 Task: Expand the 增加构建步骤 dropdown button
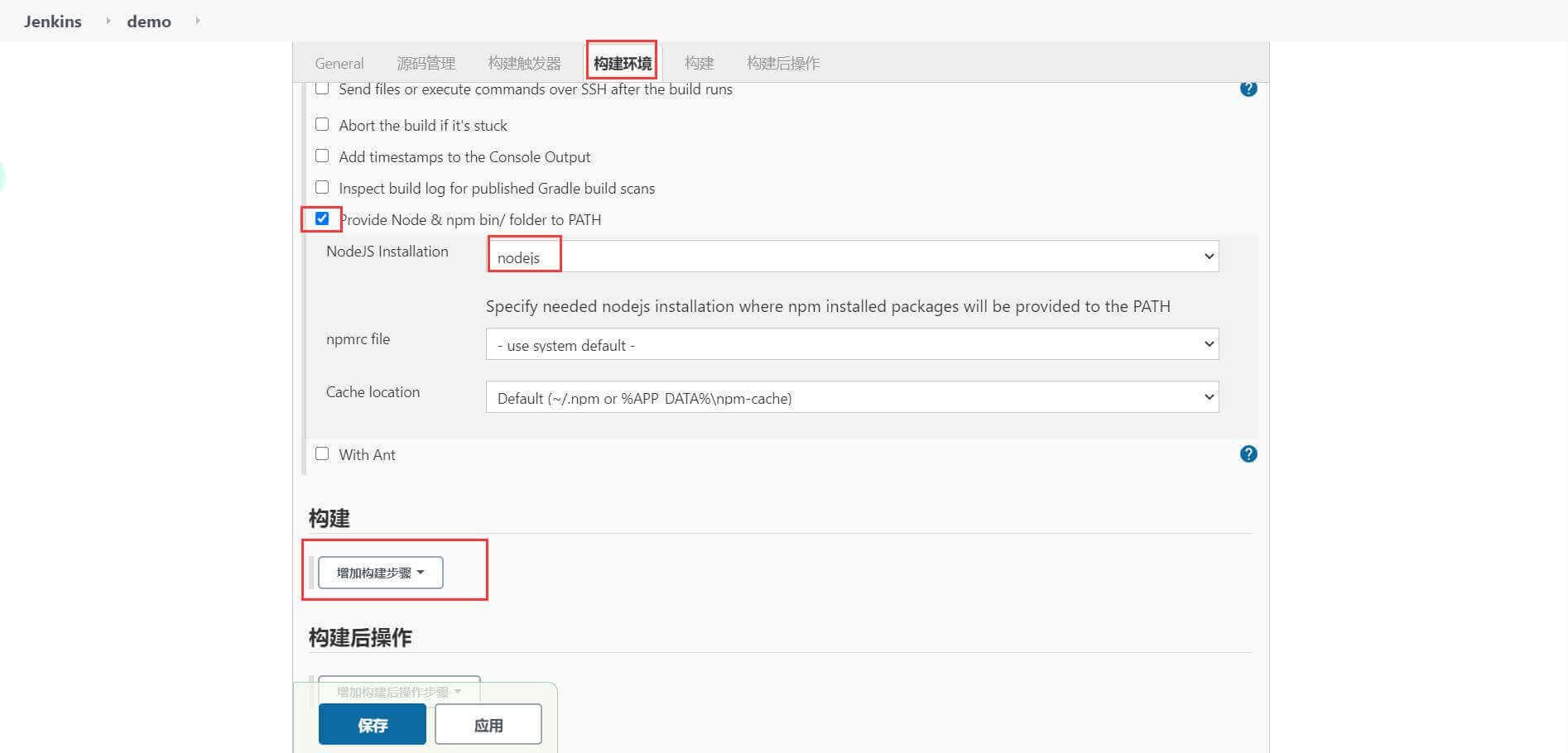coord(381,573)
